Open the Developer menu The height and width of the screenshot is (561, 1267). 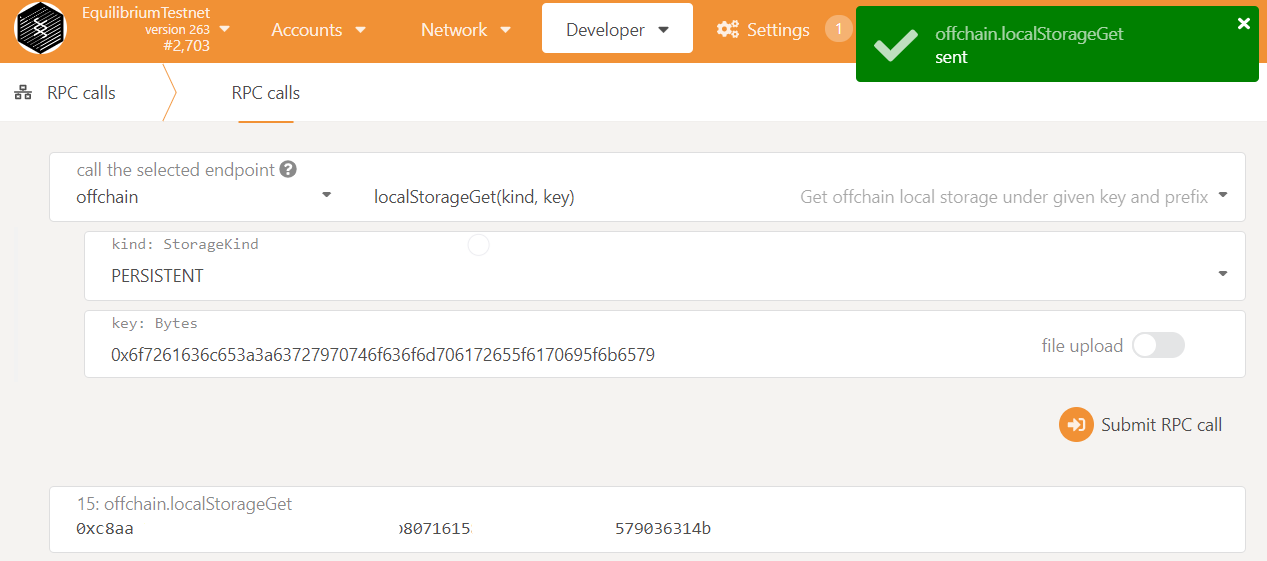coord(617,30)
